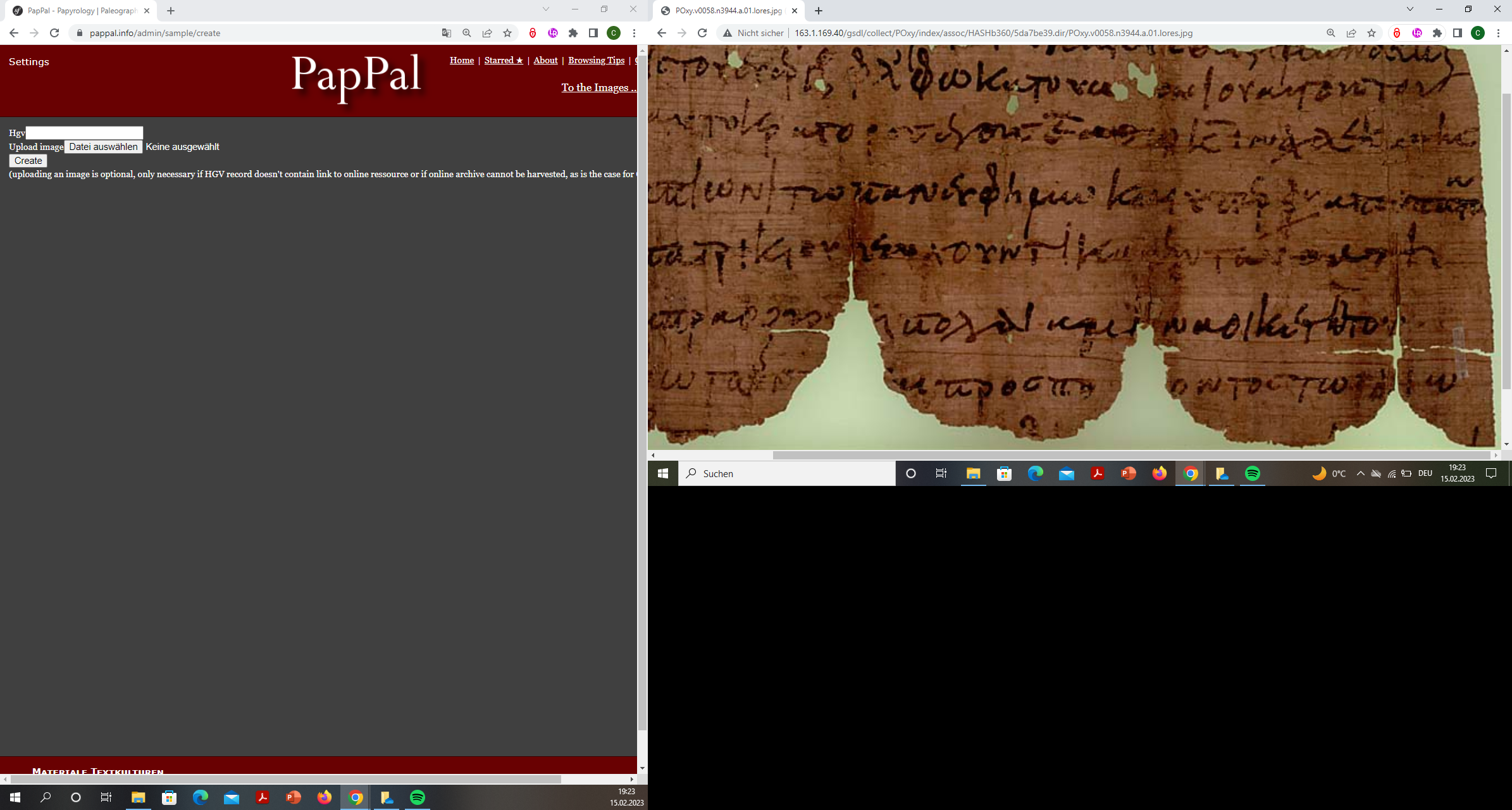Open the Chrome menu in the POxy window
Screen dimensions: 1512x810
[x=1498, y=33]
